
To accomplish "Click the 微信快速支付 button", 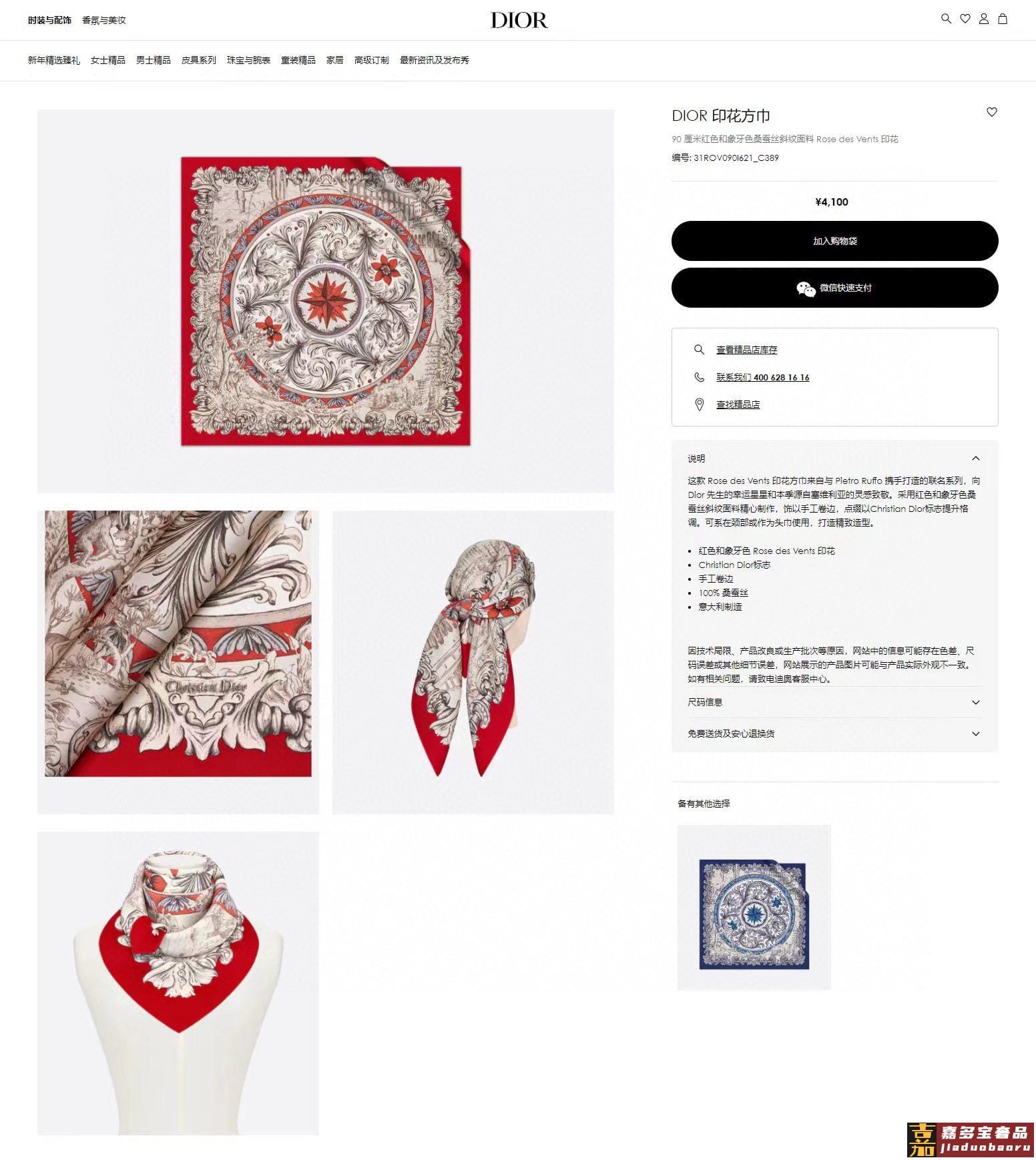I will pyautogui.click(x=834, y=288).
